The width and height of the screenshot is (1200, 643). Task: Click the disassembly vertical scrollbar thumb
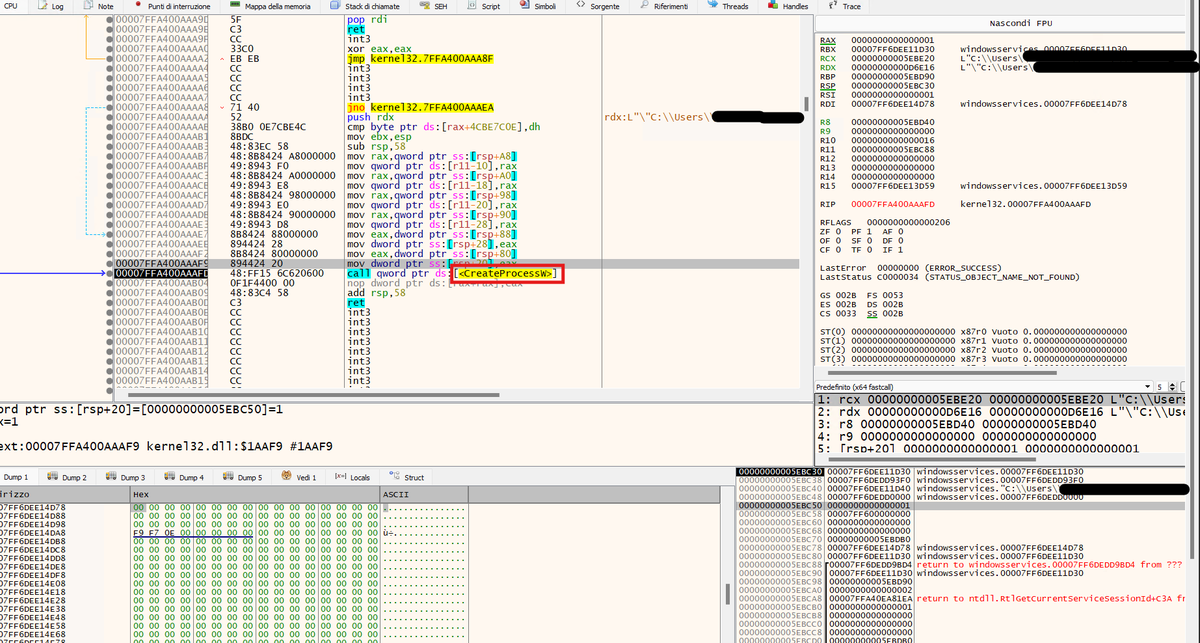(x=807, y=105)
